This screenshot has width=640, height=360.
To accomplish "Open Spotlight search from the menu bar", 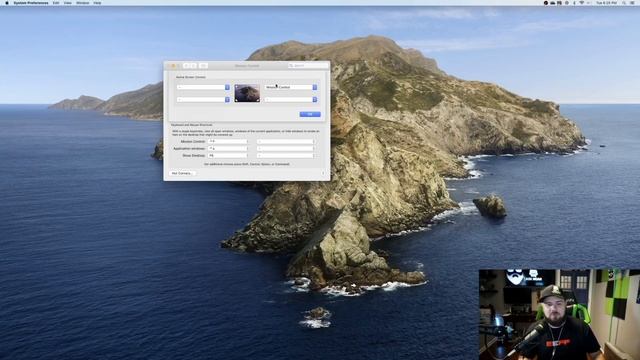I will coord(624,3).
